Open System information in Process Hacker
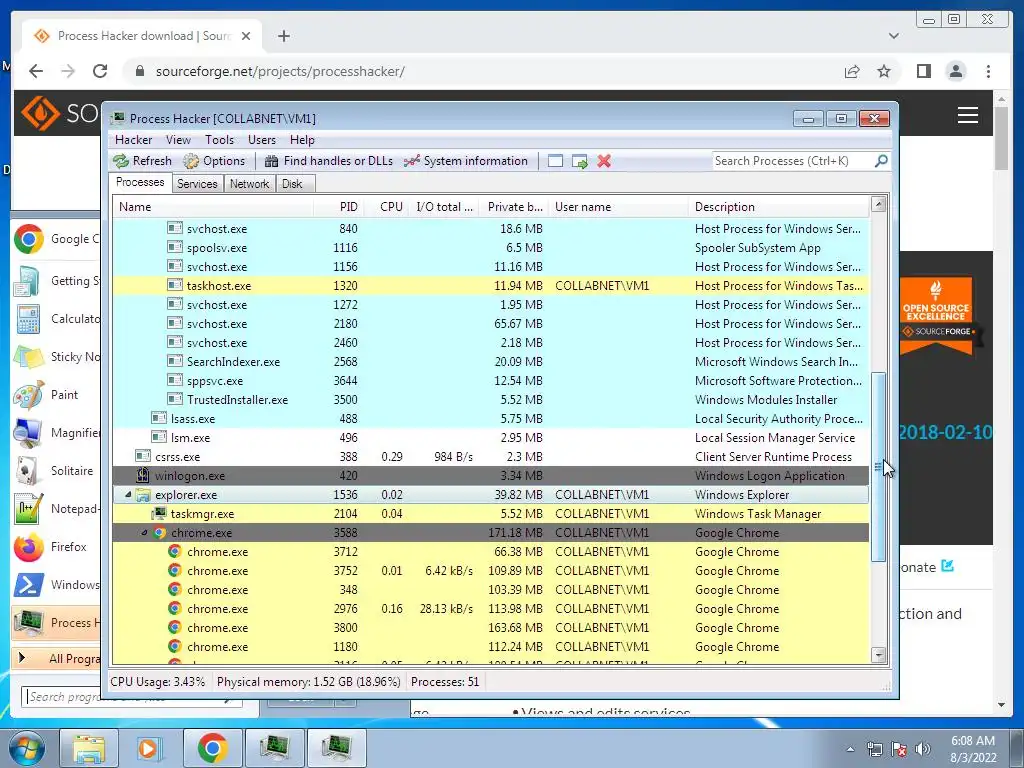This screenshot has width=1024, height=768. pos(466,161)
